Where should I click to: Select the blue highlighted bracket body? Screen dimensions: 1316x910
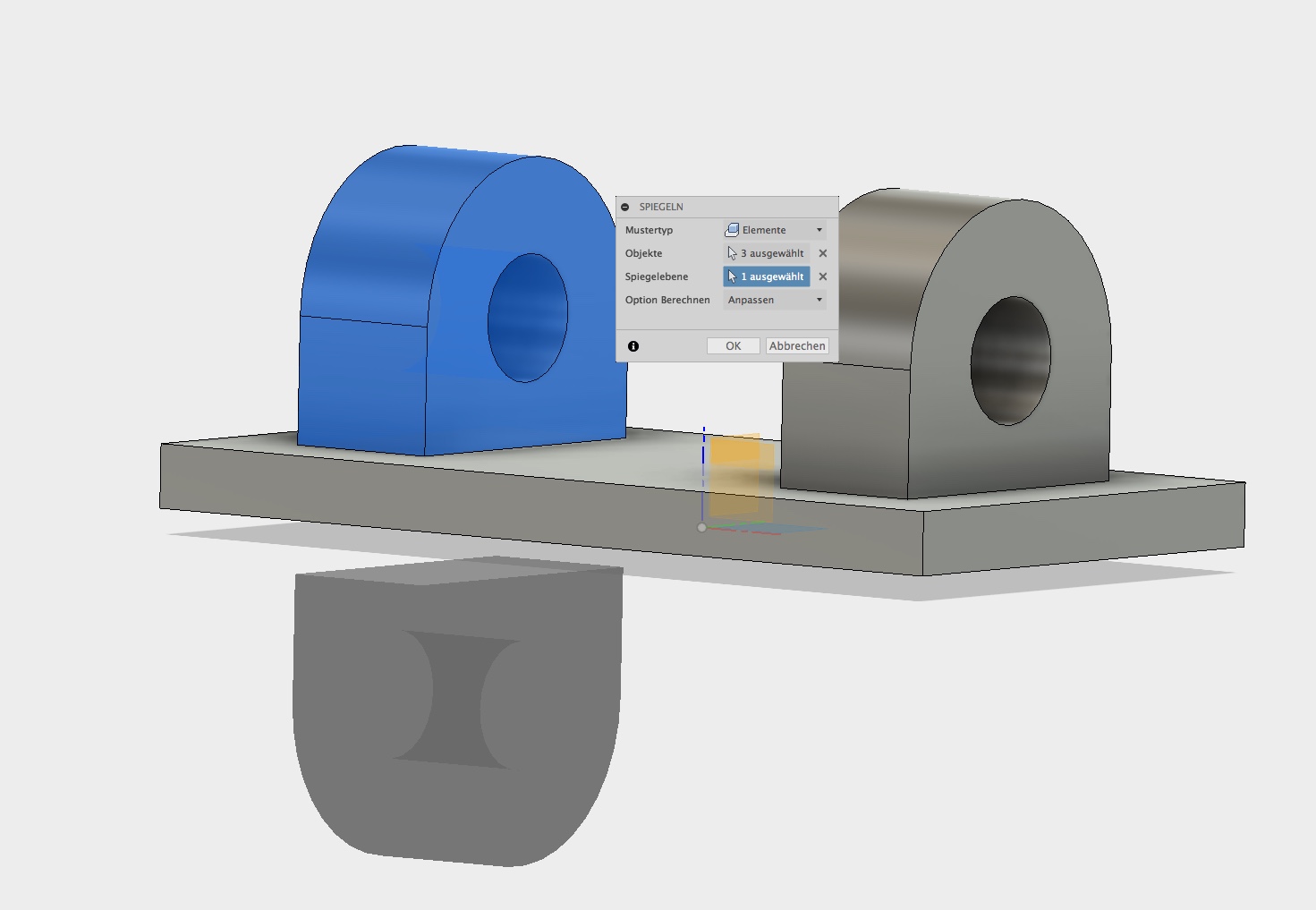367,376
